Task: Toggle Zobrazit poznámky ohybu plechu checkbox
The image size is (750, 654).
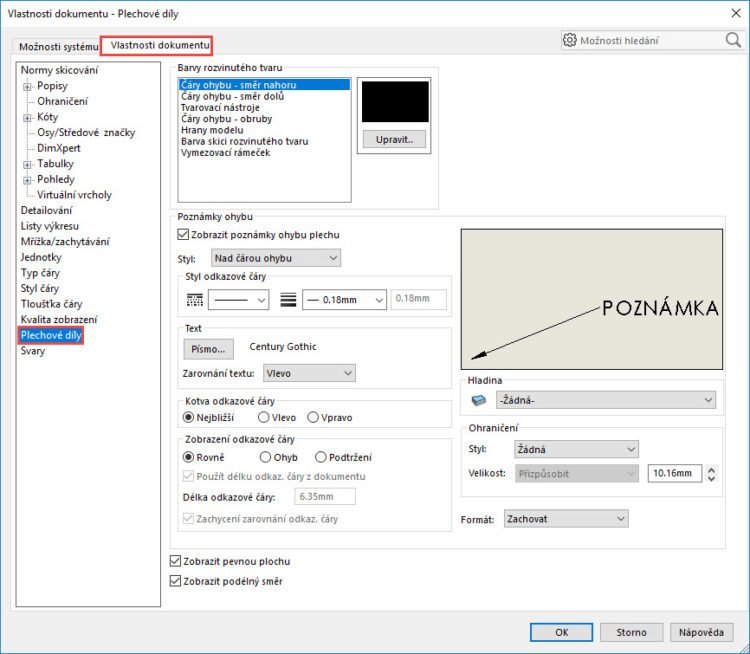Action: click(x=183, y=235)
